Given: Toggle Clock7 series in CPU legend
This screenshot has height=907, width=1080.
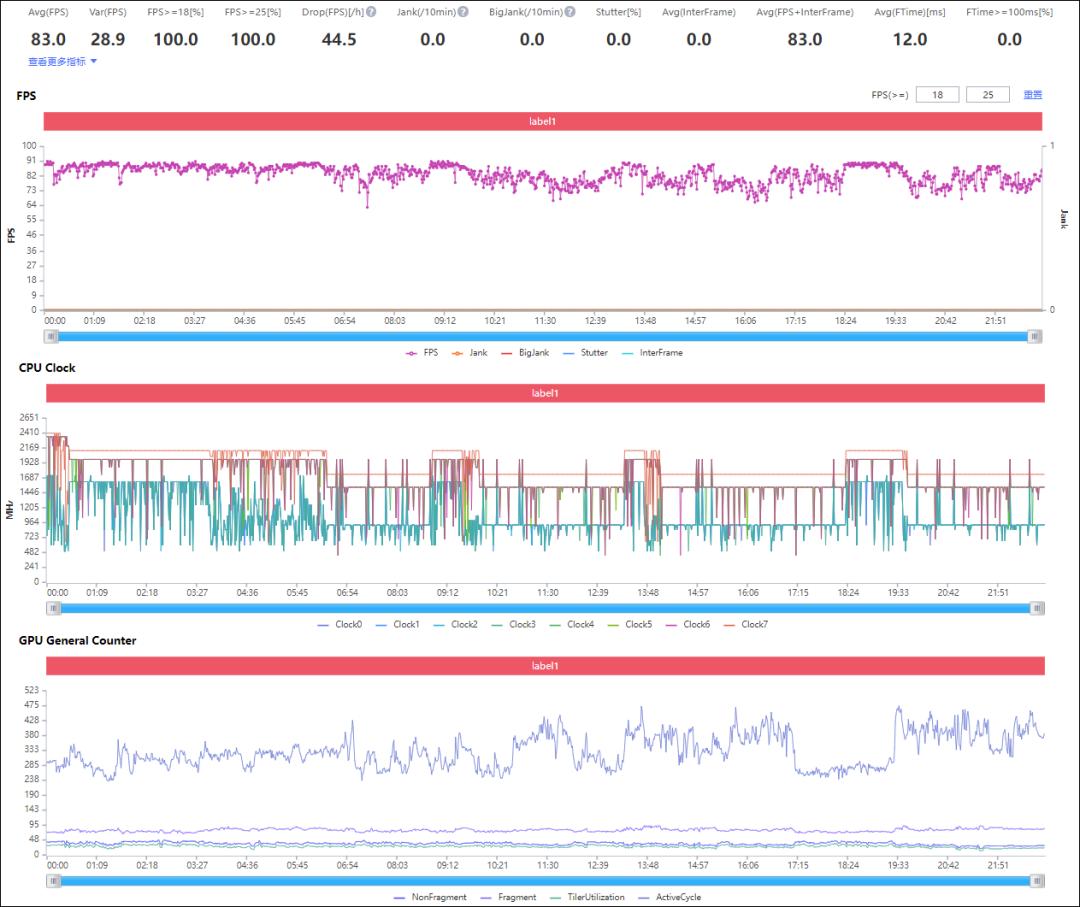Looking at the screenshot, I should (x=746, y=625).
